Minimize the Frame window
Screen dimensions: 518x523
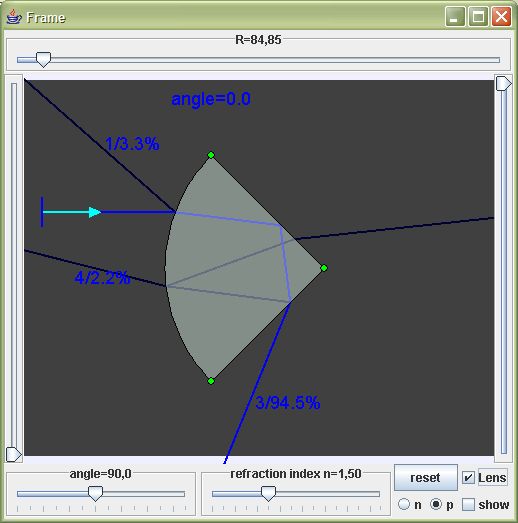pos(455,17)
